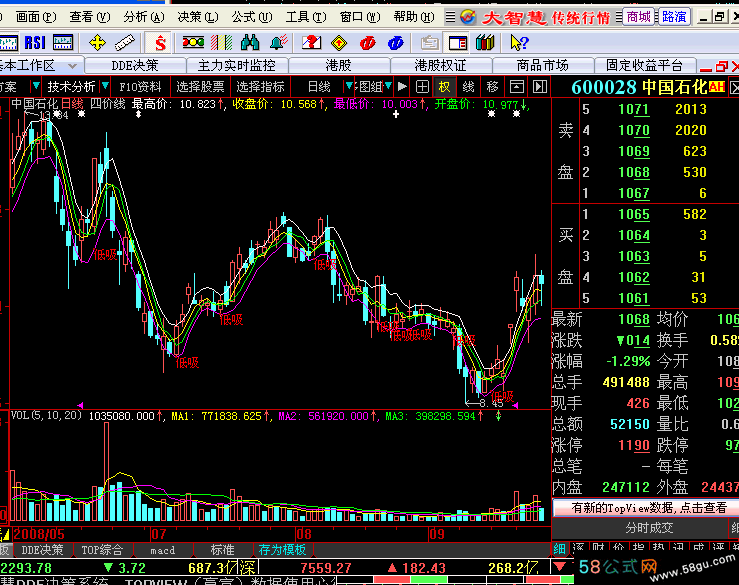Viewport: 739px width, 585px height.
Task: Click the red question mark chart icon
Action: 311,43
